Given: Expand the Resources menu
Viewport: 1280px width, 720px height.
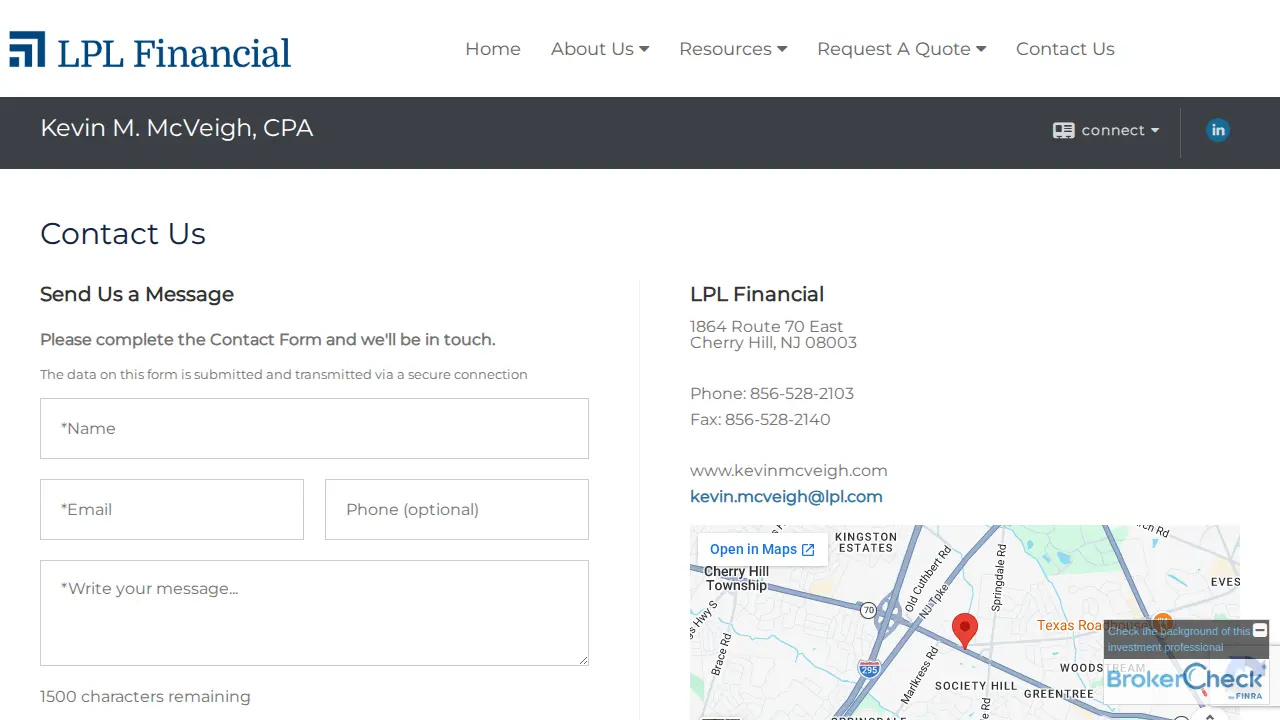Looking at the screenshot, I should [733, 49].
